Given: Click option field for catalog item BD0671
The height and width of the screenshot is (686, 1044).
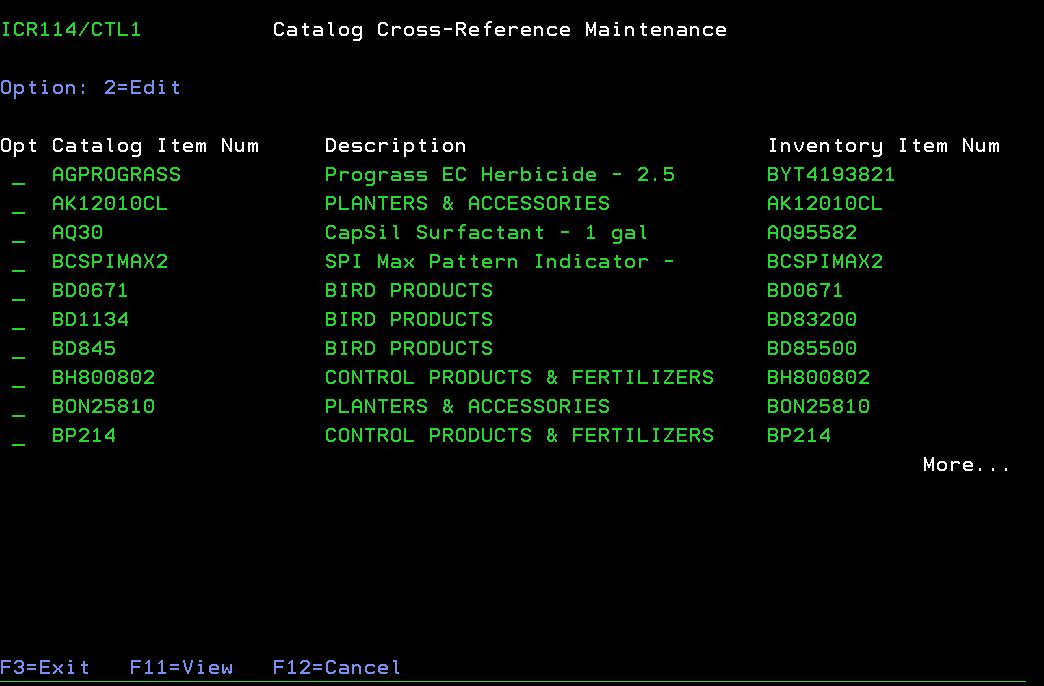Looking at the screenshot, I should pyautogui.click(x=19, y=292).
